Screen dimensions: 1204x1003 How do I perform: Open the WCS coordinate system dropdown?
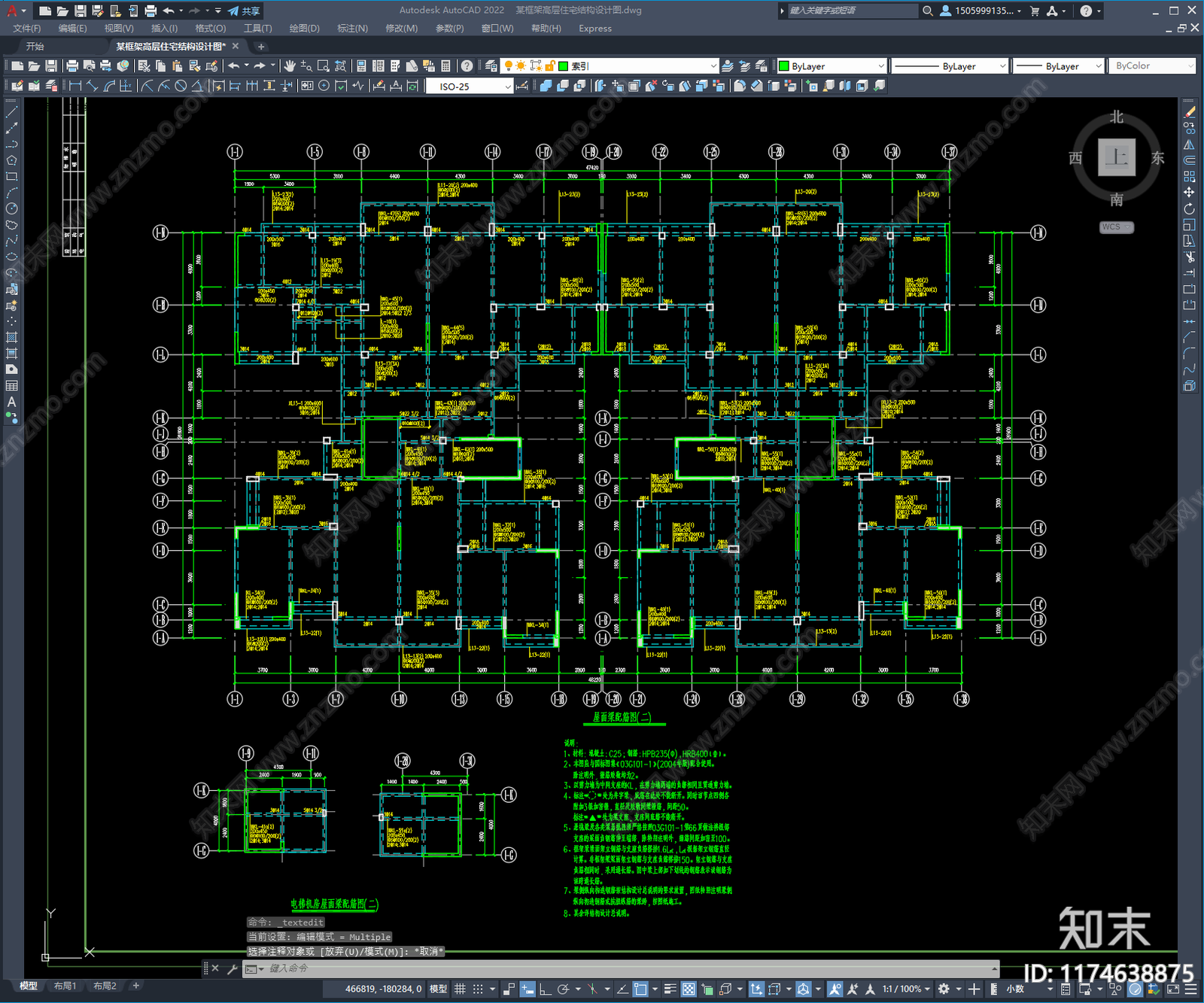click(x=1116, y=227)
